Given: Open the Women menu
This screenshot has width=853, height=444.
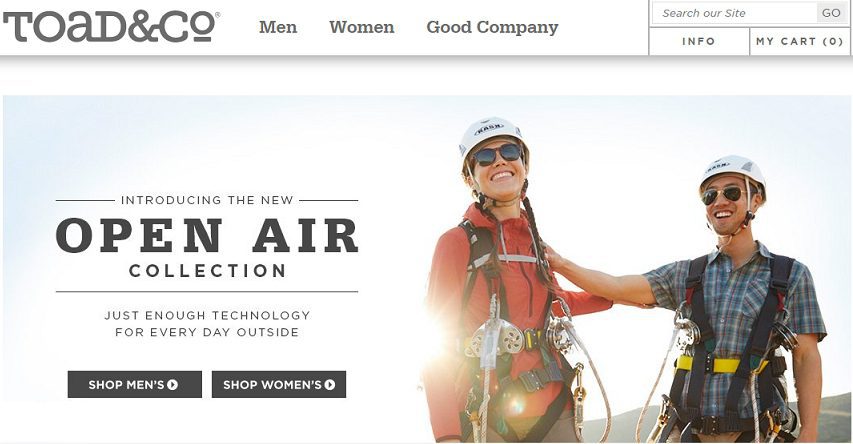Looking at the screenshot, I should pyautogui.click(x=362, y=27).
